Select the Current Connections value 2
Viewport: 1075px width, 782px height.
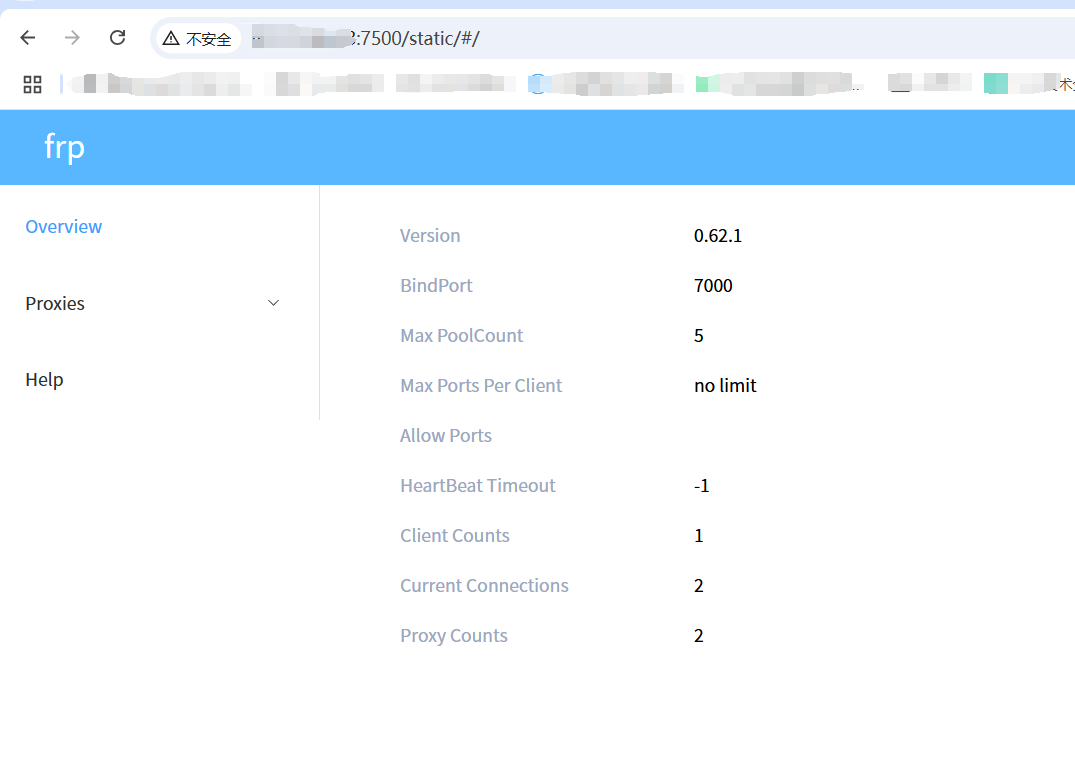[699, 586]
